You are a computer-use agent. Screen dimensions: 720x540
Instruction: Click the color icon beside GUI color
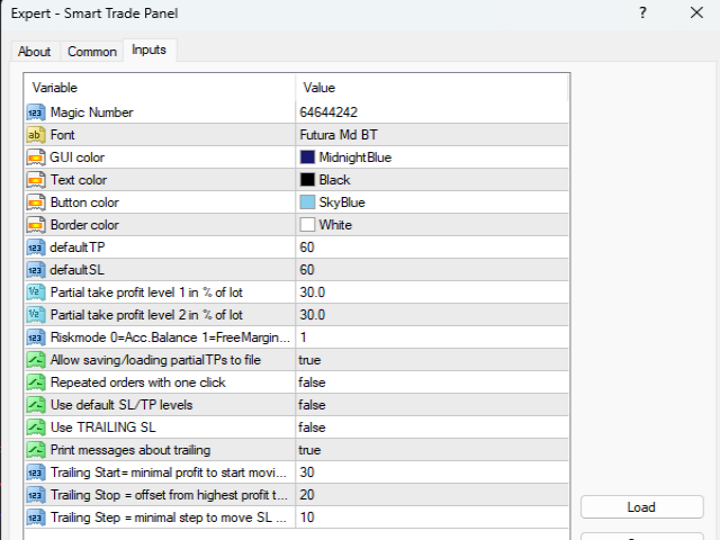(36, 157)
